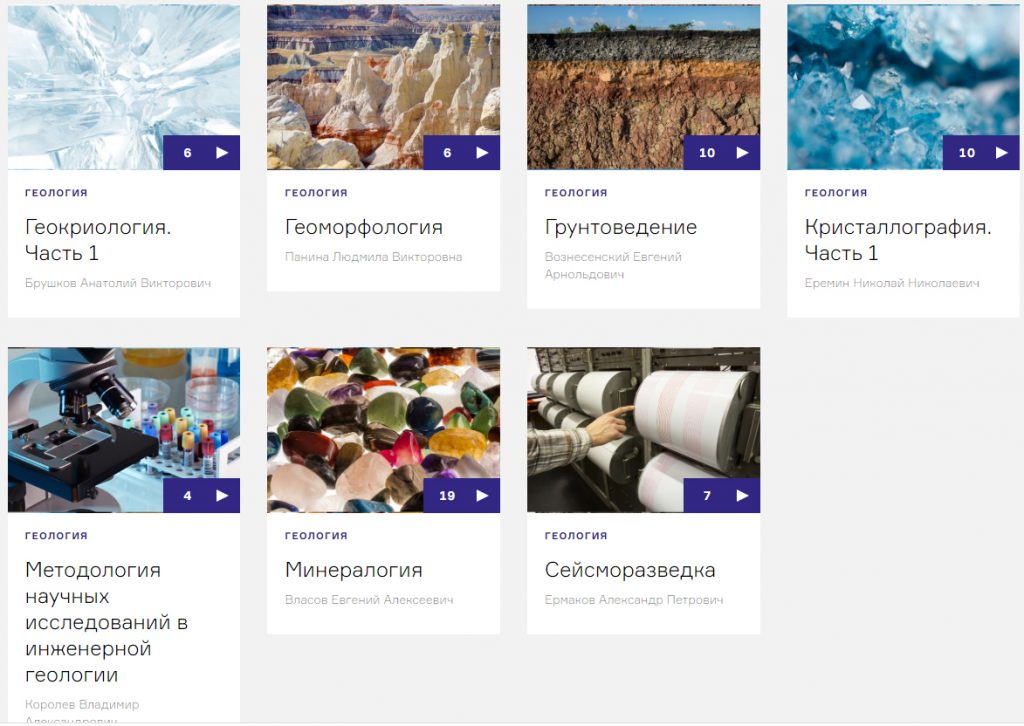Open Методология научных исследований course title
Viewport: 1024px width, 726px height.
click(106, 622)
